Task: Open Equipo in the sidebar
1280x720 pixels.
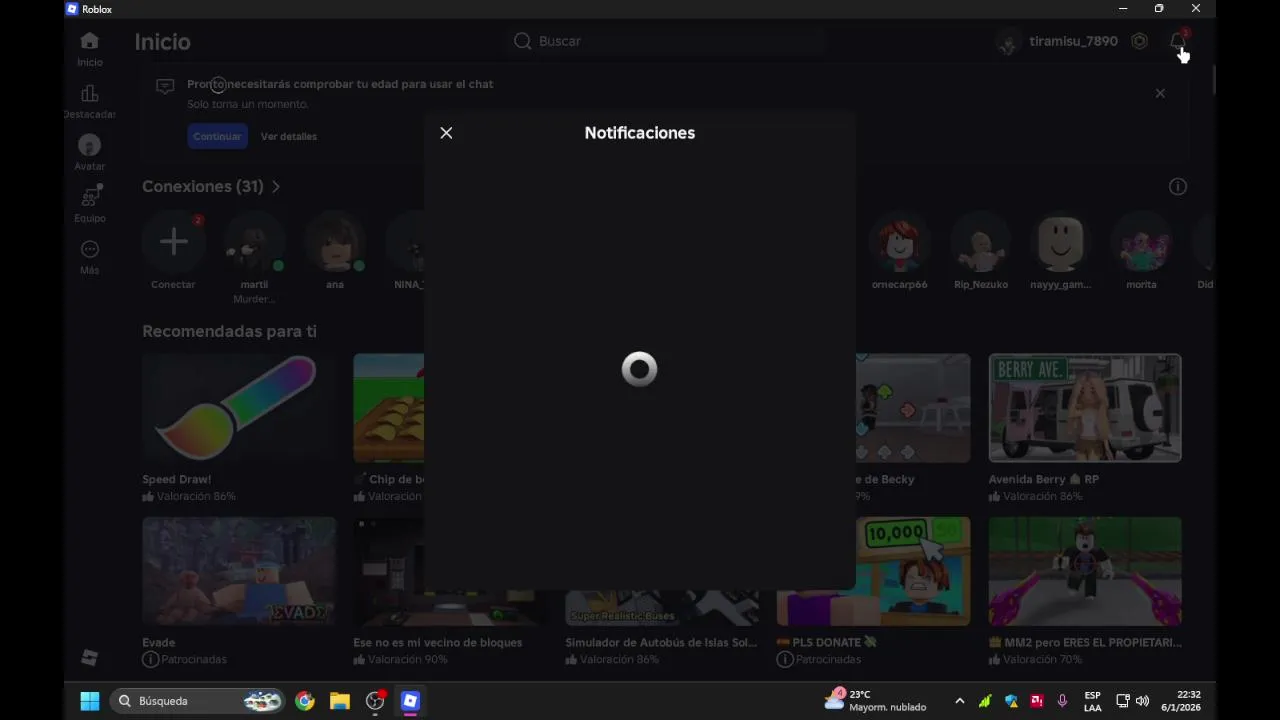Action: 90,204
